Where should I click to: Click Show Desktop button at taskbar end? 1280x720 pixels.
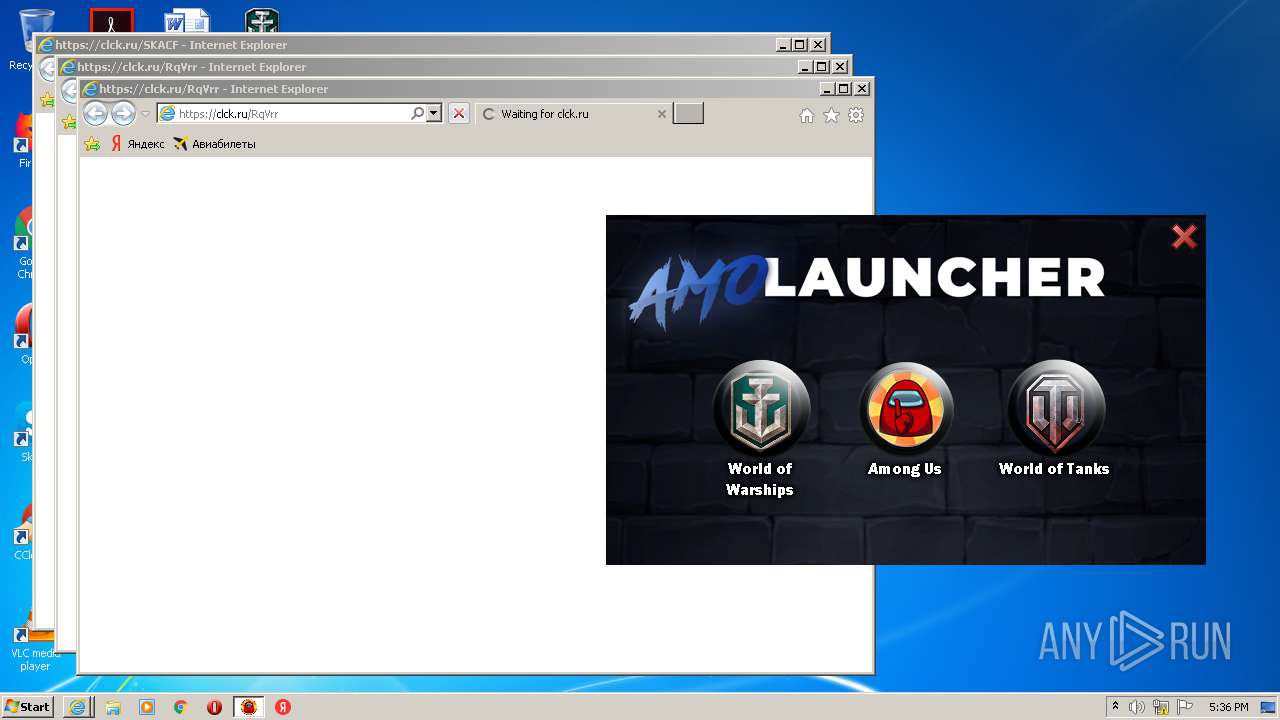pyautogui.click(x=1270, y=707)
